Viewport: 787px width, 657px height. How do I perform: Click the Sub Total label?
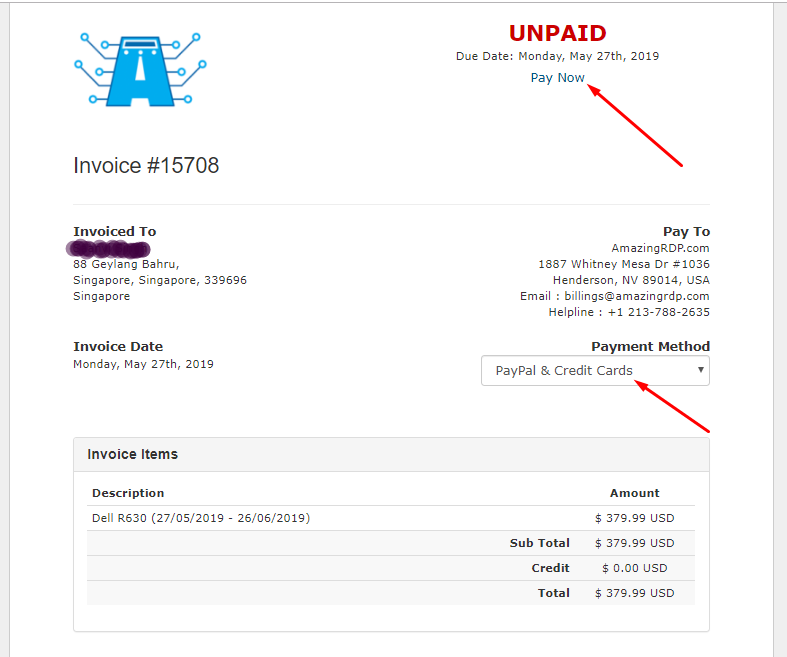(539, 543)
